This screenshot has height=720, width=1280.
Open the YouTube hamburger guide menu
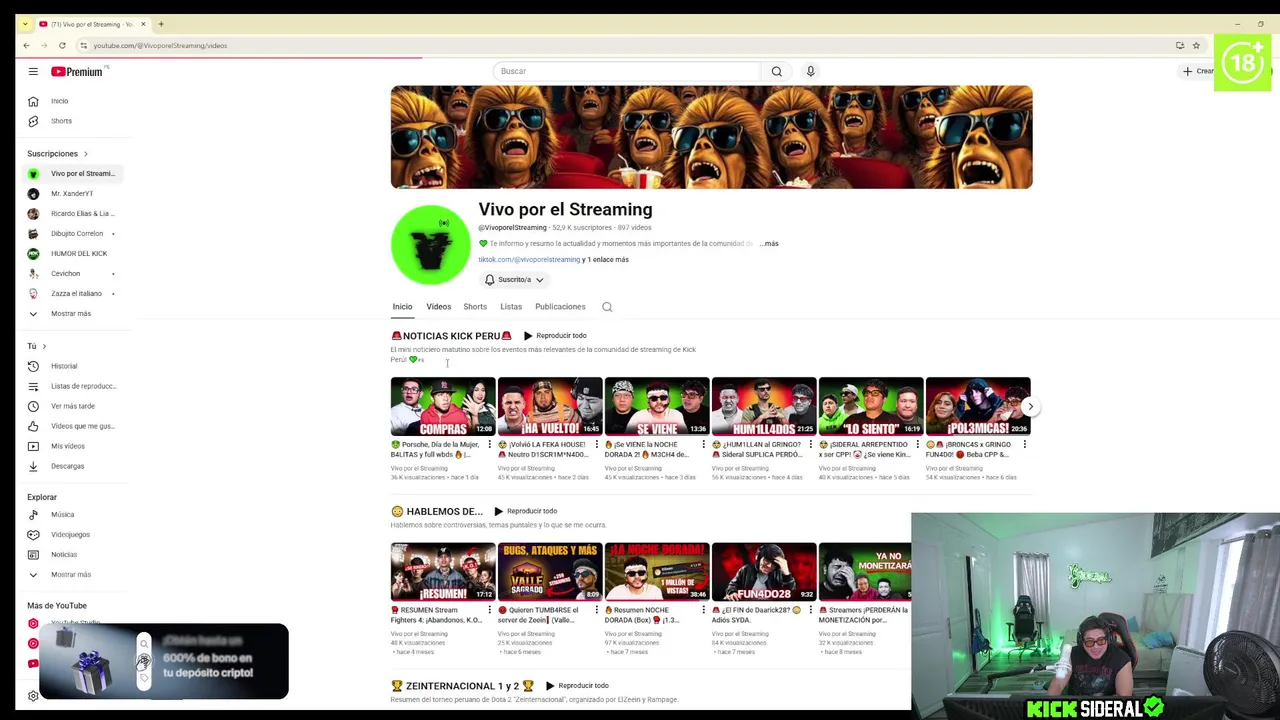pos(33,71)
